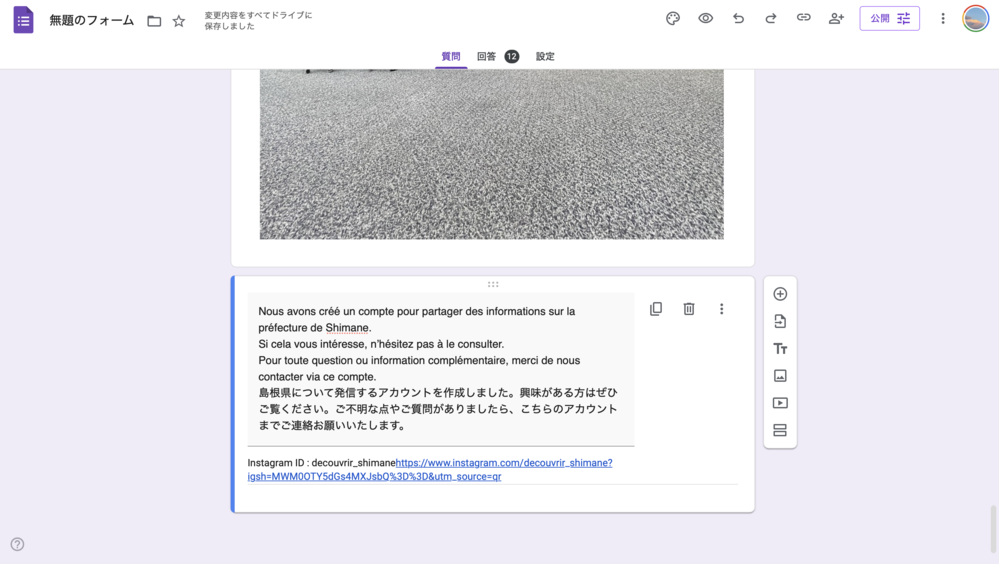Switch to the 設定 tab
The height and width of the screenshot is (564, 999).
(x=545, y=57)
